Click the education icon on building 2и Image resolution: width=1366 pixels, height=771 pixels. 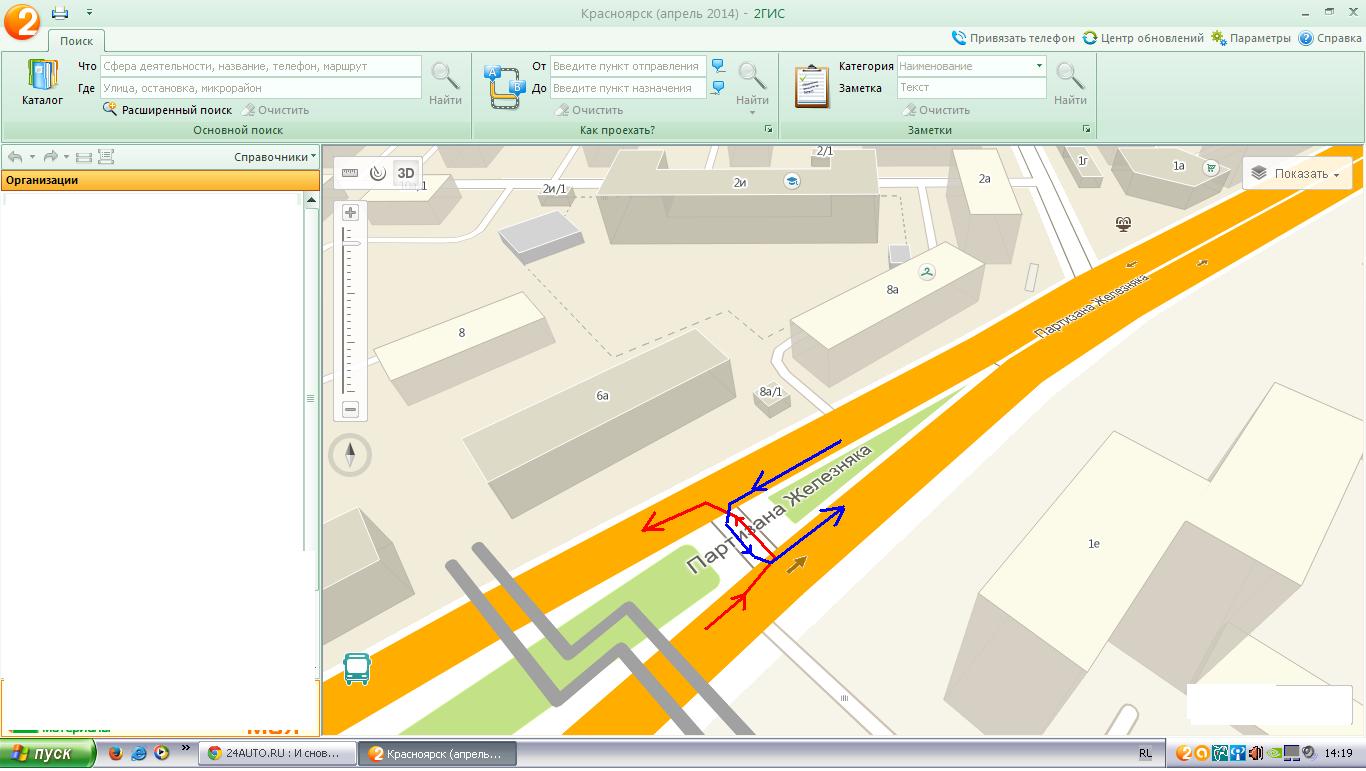click(792, 181)
